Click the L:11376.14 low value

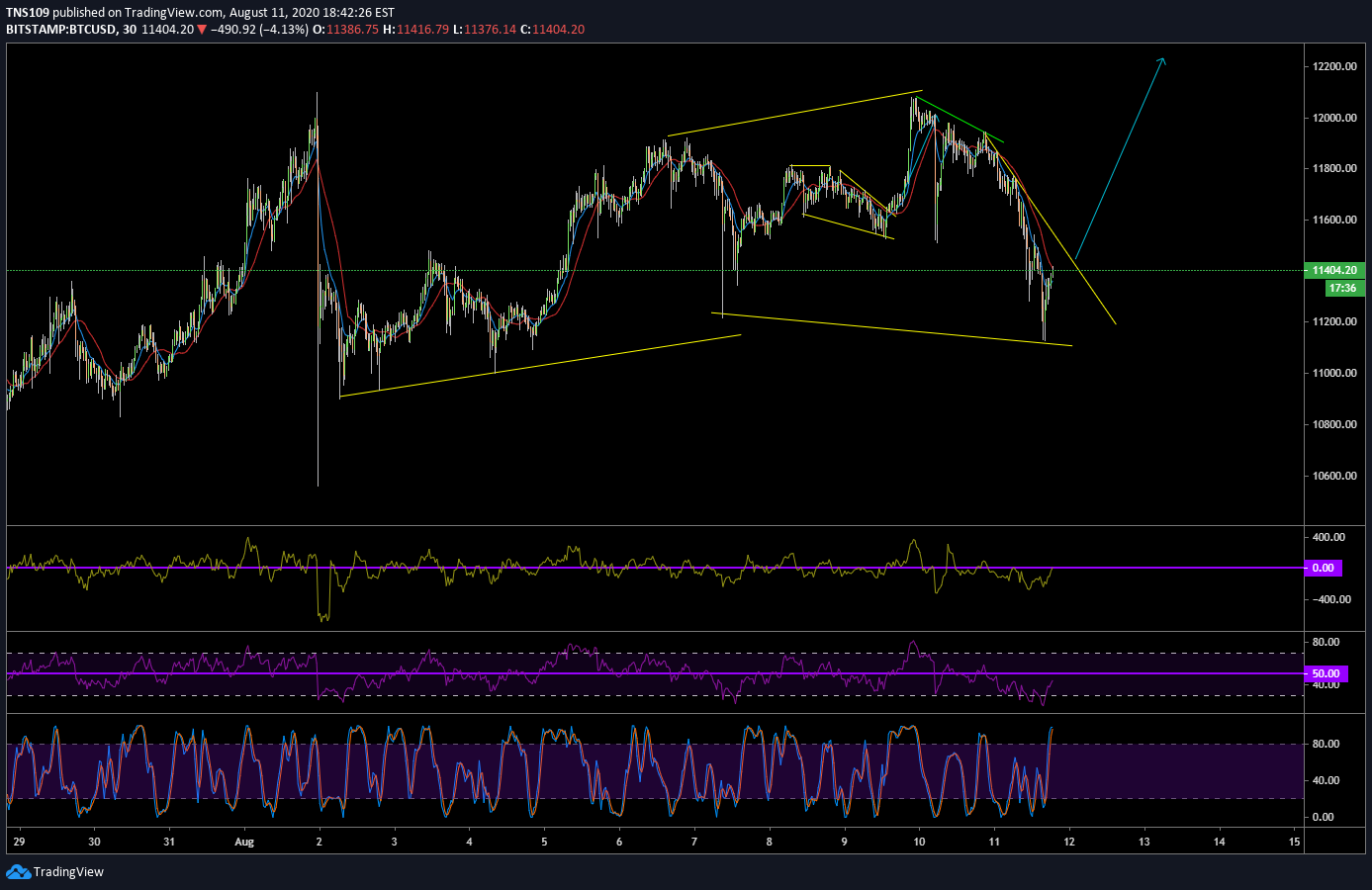coord(485,30)
